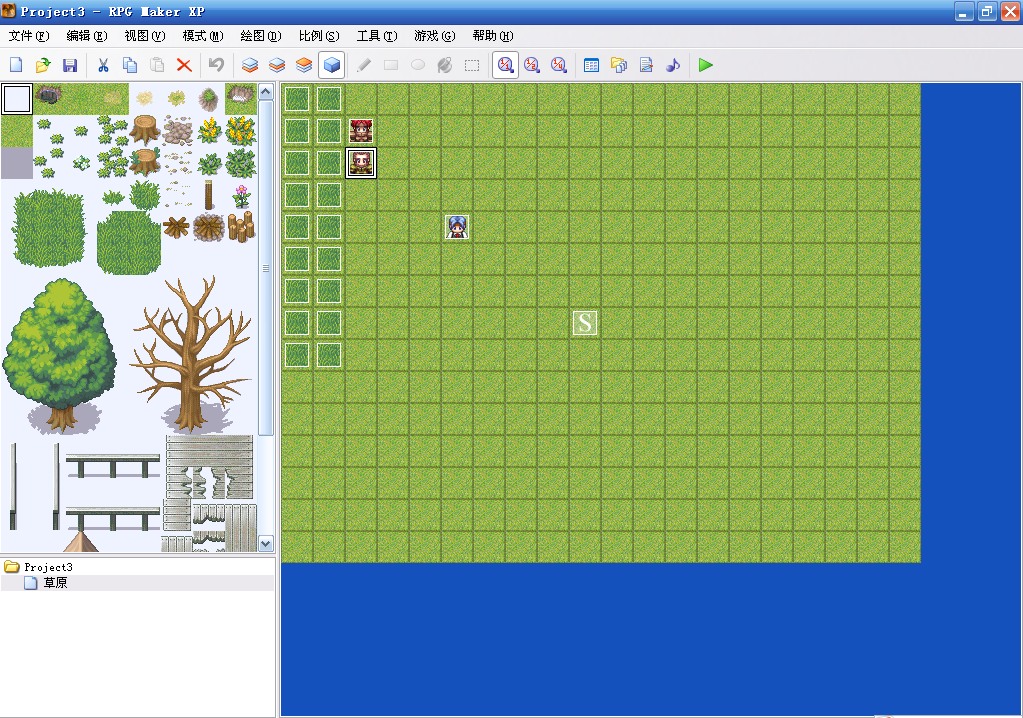This screenshot has width=1023, height=718.
Task: Open the Sound Test music note icon
Action: (x=673, y=65)
